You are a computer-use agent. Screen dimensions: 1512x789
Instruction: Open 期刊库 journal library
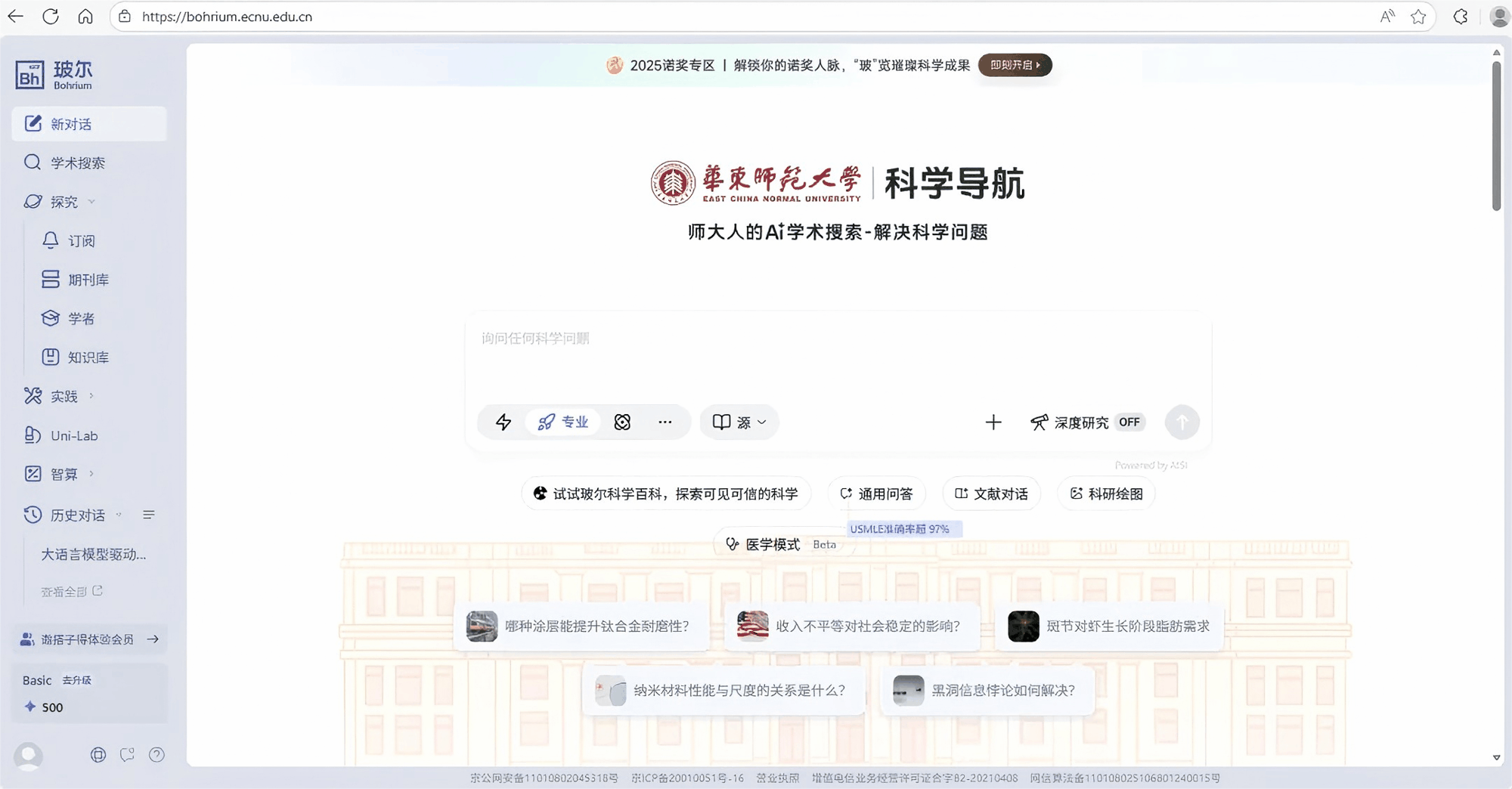(x=88, y=280)
